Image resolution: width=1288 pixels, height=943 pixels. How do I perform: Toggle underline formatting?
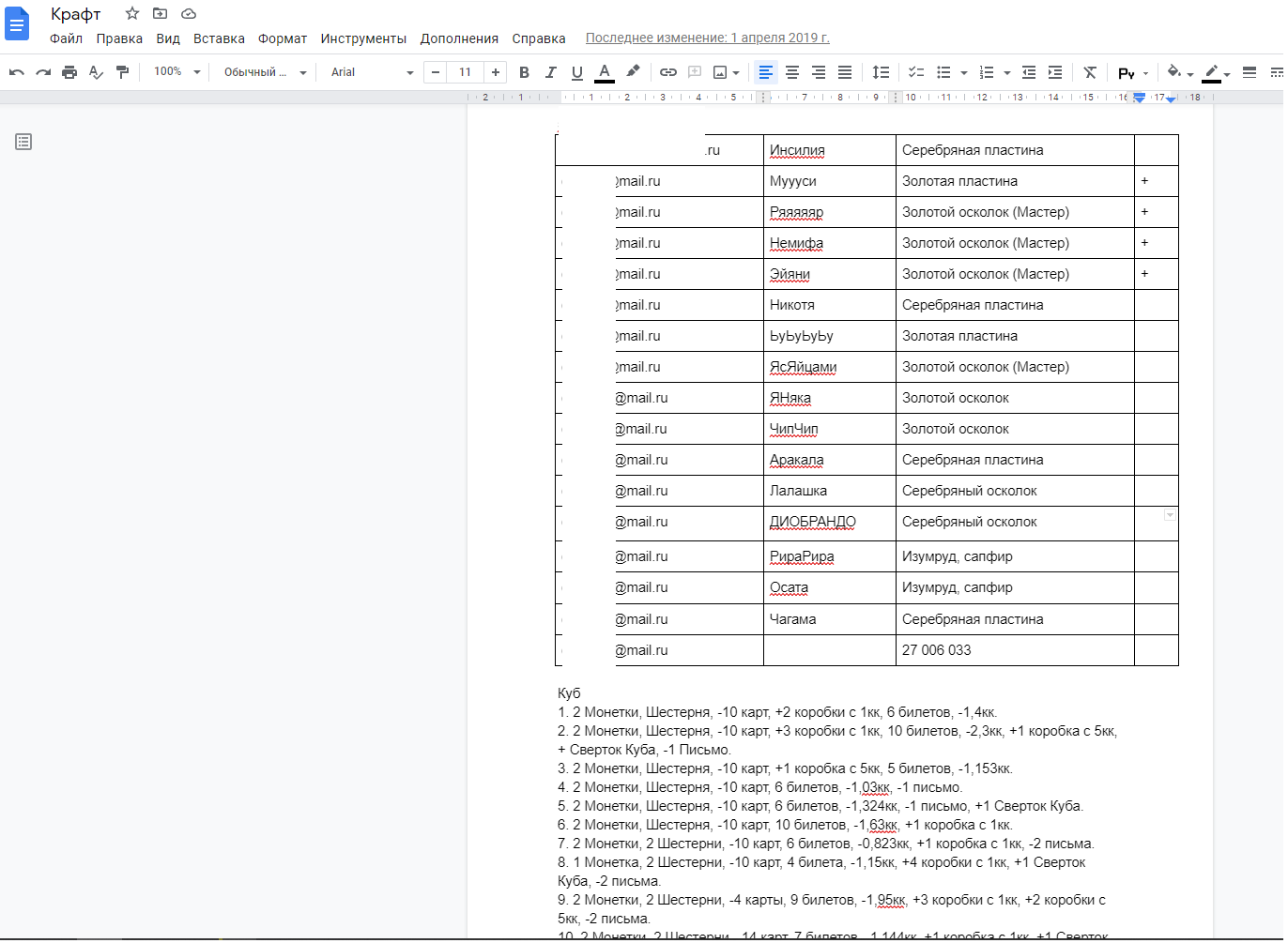(577, 72)
